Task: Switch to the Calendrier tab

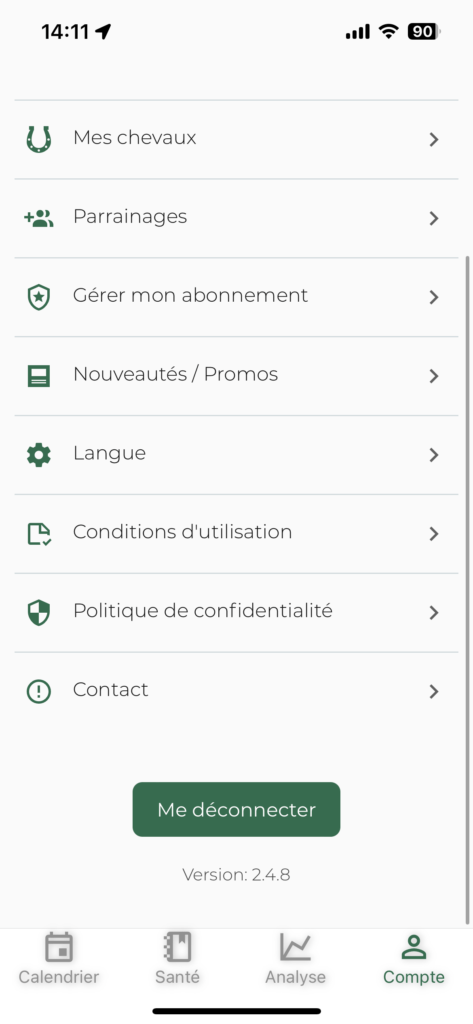Action: (59, 958)
